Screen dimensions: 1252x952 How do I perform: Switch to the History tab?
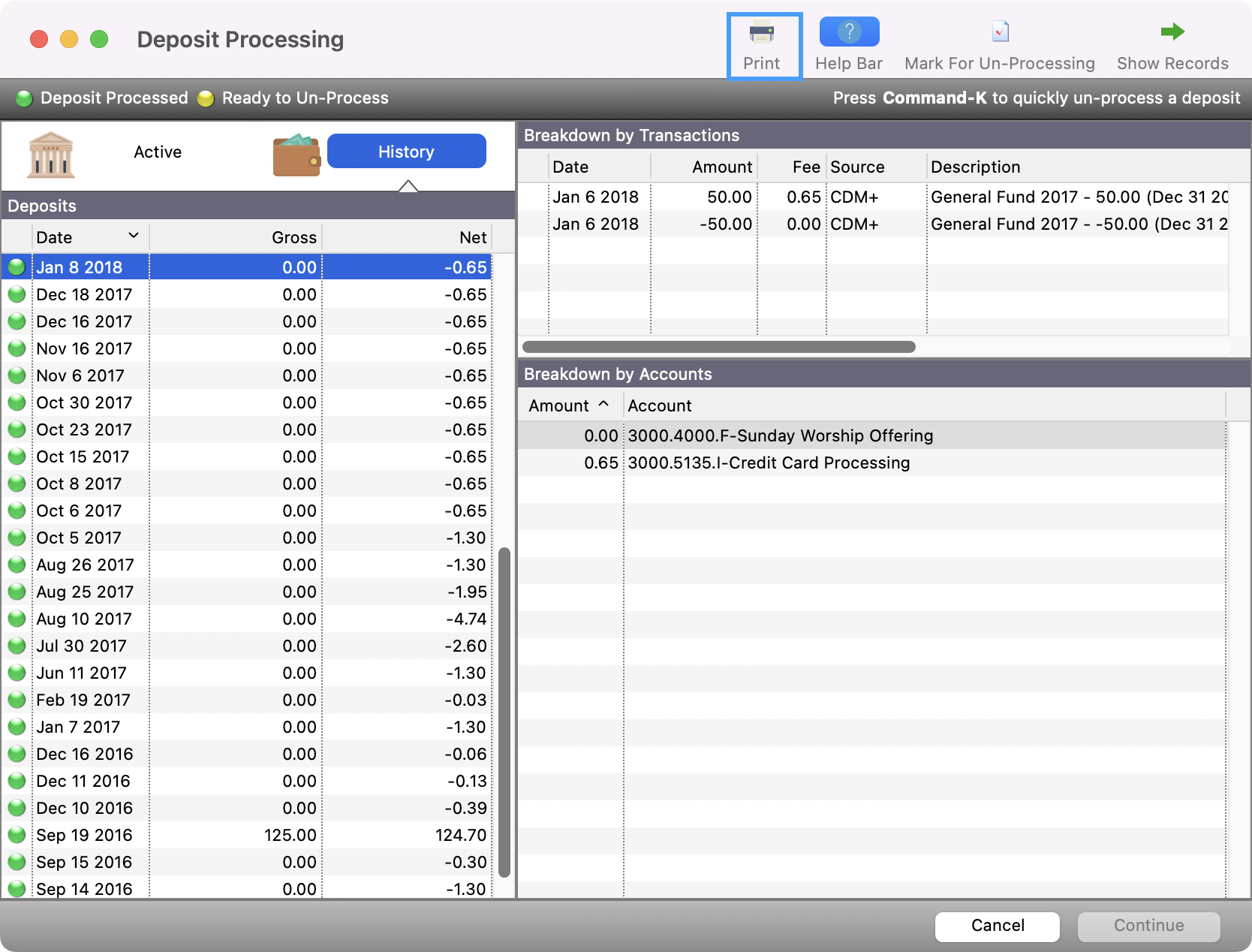pyautogui.click(x=406, y=151)
